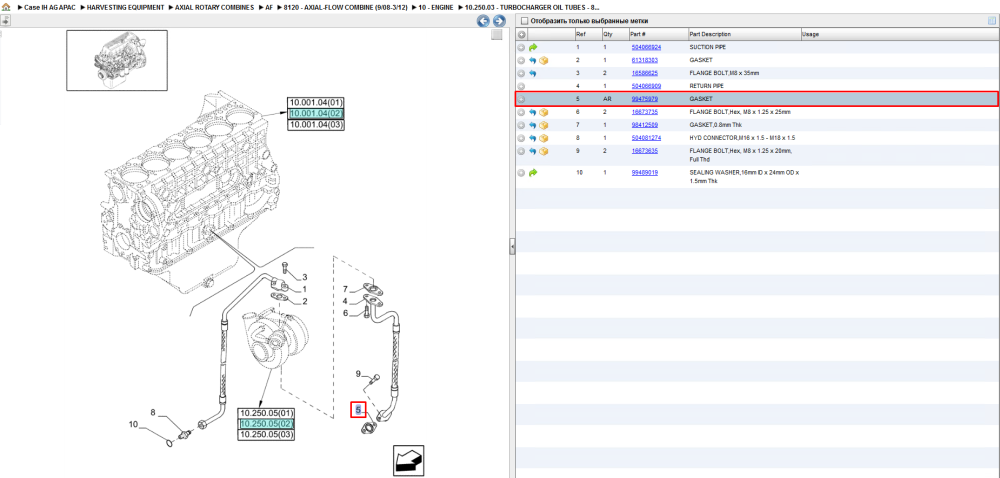
Task: Click the add-all circle icon in the table header
Action: click(521, 34)
